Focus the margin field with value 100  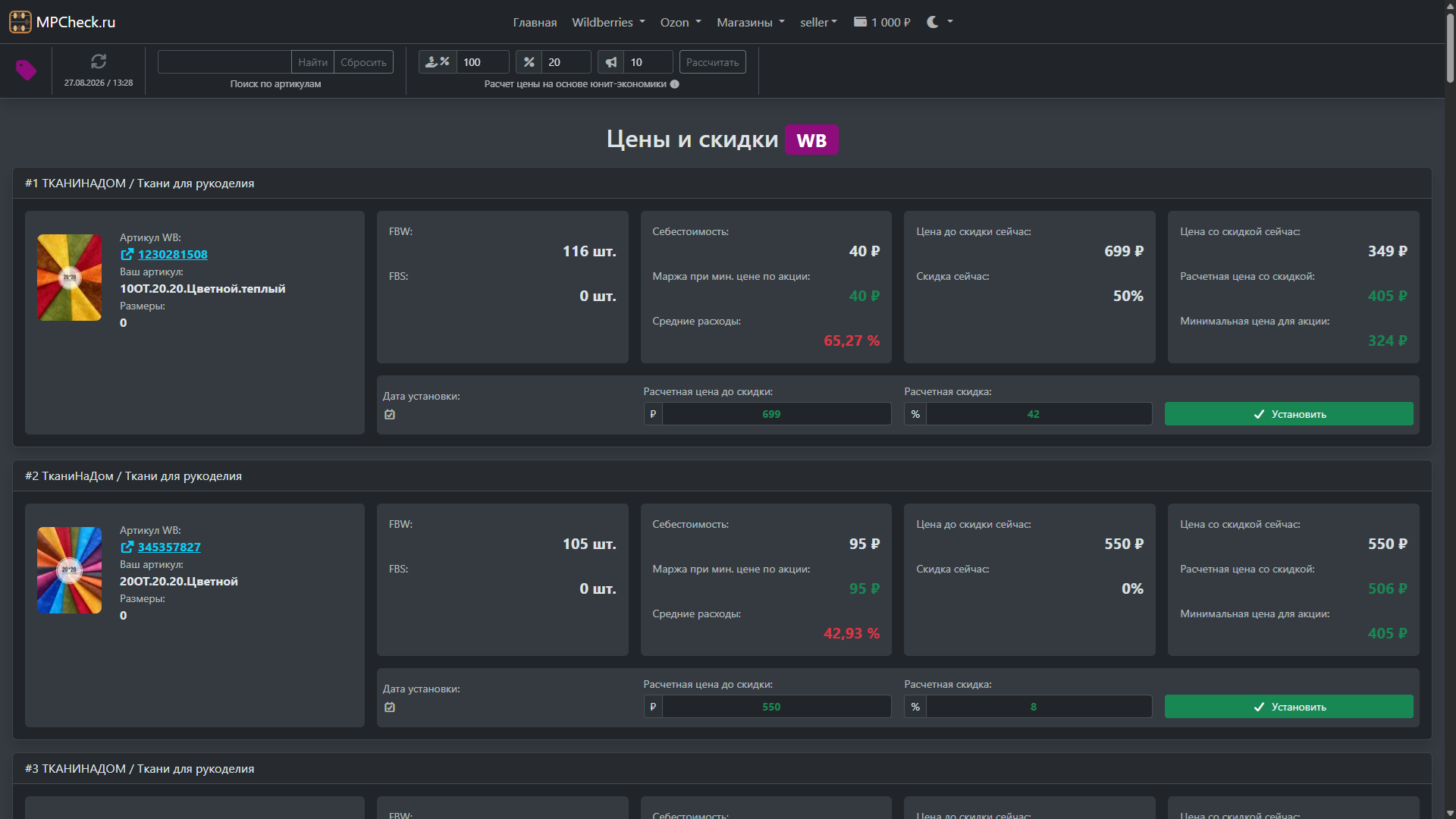tap(482, 62)
